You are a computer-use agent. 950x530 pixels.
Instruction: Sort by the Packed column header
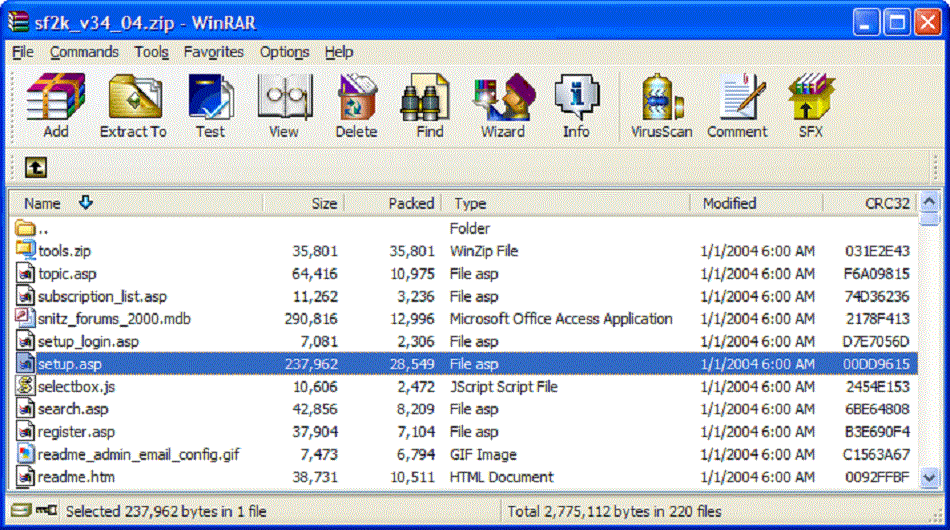pos(393,203)
